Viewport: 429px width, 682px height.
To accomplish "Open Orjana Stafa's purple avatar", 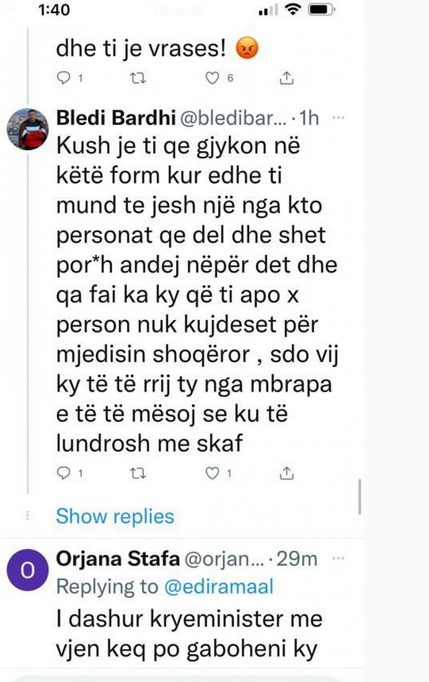I will 27,570.
